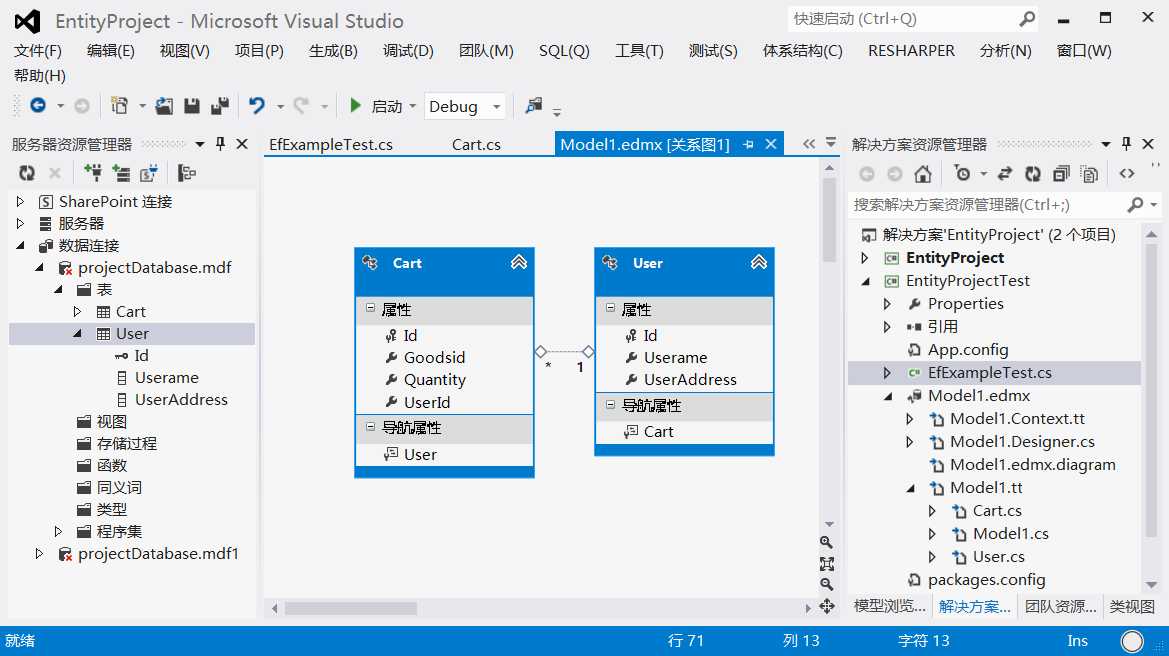Click the diagram horizontal scrollbar thumb
Screen dimensions: 1169x656
[350, 608]
